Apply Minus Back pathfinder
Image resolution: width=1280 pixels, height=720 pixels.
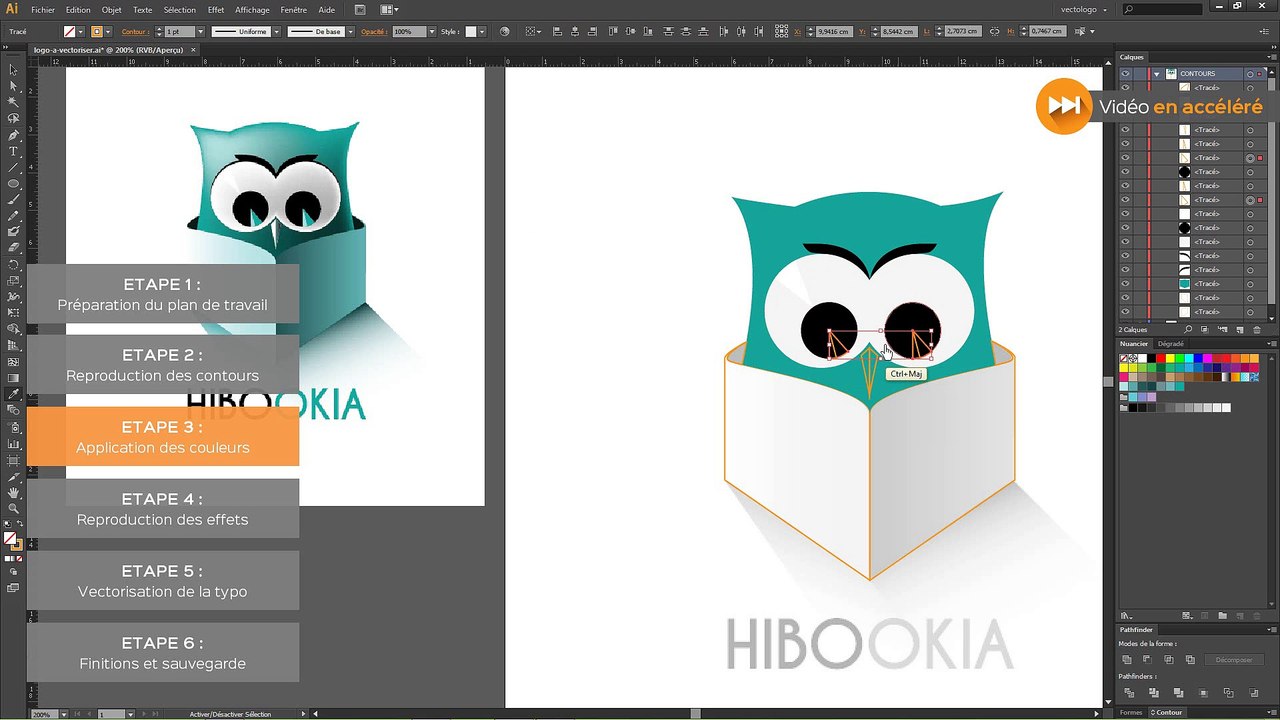click(1254, 693)
